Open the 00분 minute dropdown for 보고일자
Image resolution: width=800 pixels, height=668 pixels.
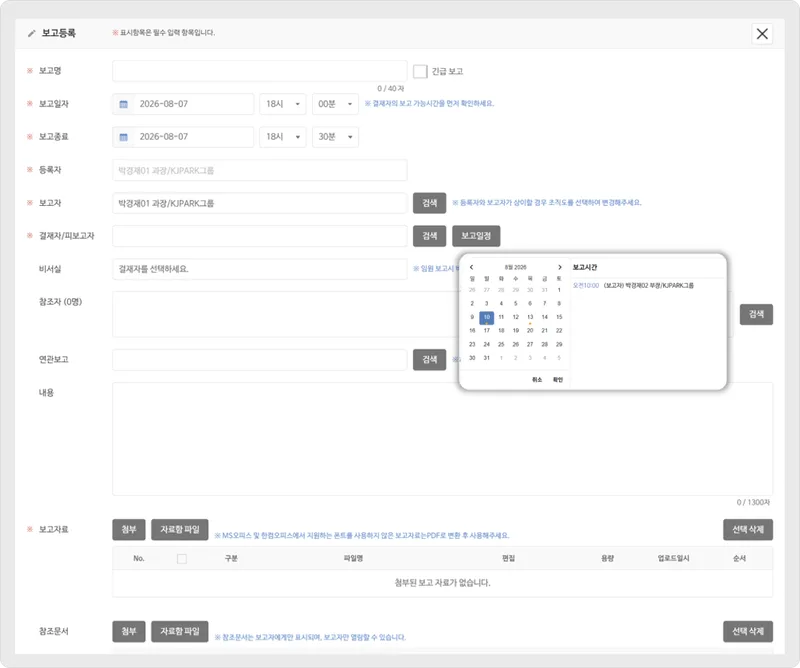click(x=335, y=104)
